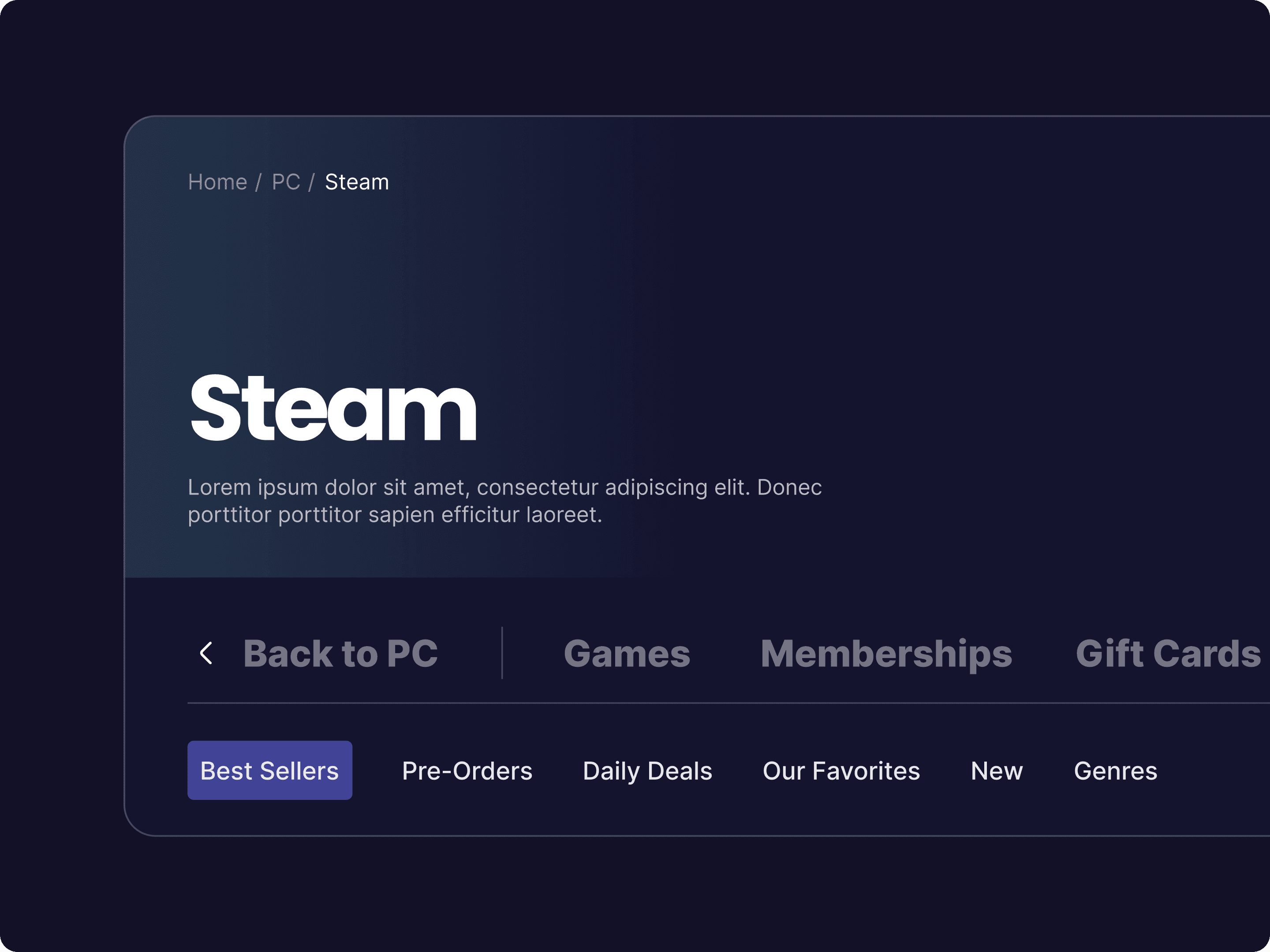Browse the Genres category

[1115, 771]
